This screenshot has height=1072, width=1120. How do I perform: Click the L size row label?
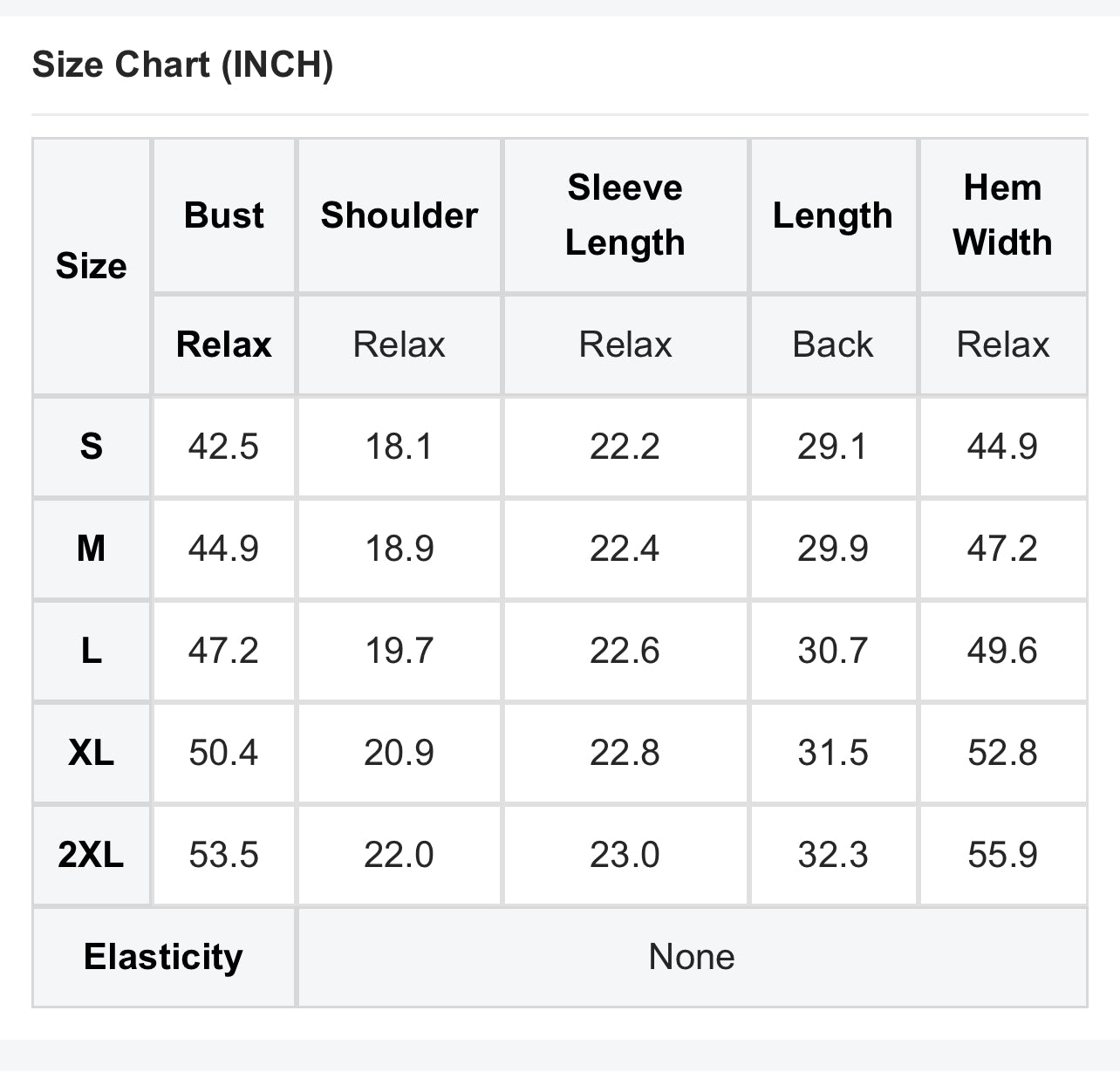92,651
